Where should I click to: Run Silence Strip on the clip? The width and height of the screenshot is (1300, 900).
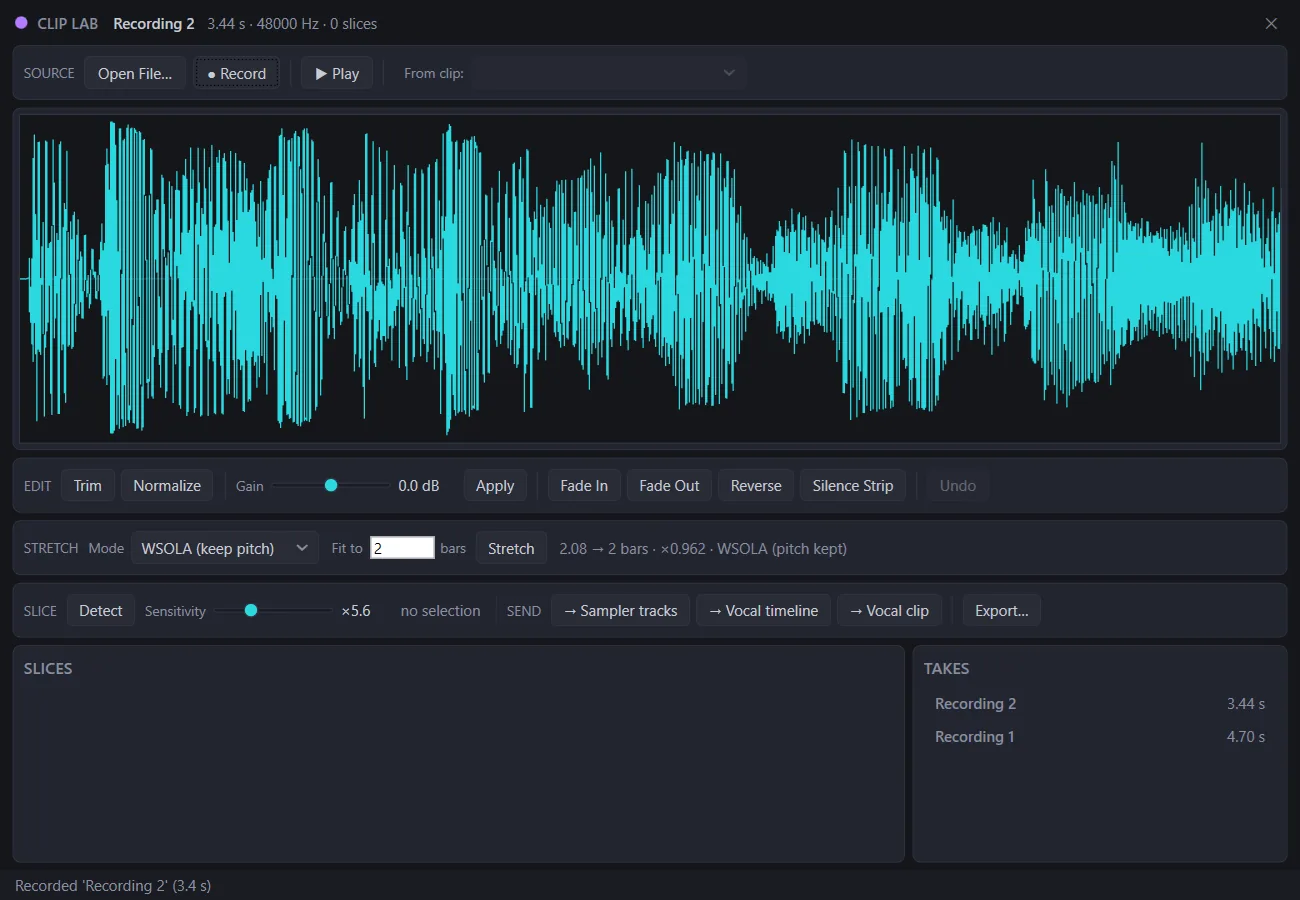pyautogui.click(x=853, y=485)
